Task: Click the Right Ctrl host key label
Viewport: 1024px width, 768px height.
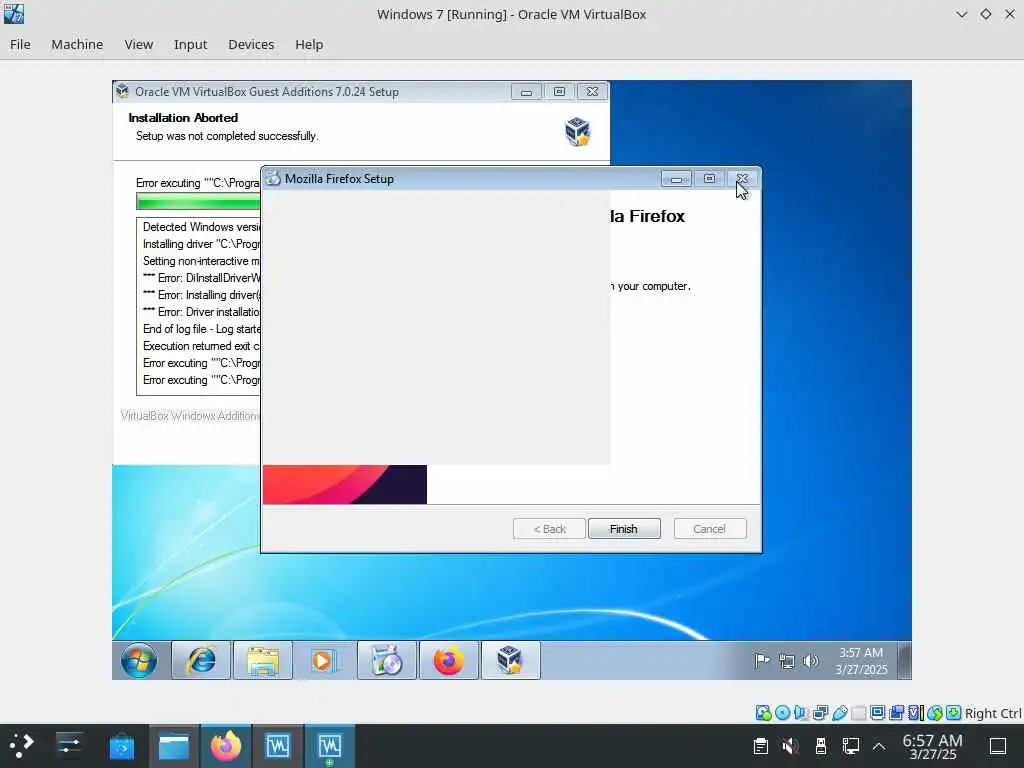Action: pos(993,713)
